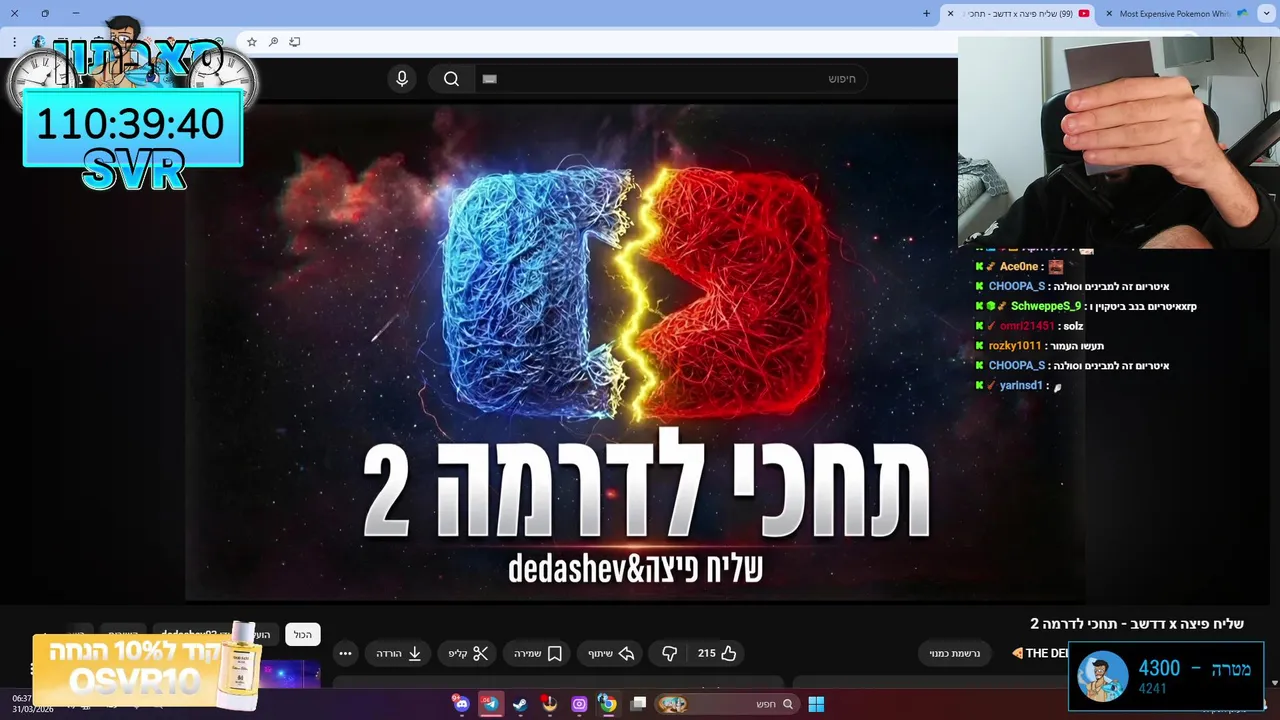Close the 'Most Expensive Pokemon' tab
This screenshot has height=720, width=1280.
point(1109,14)
